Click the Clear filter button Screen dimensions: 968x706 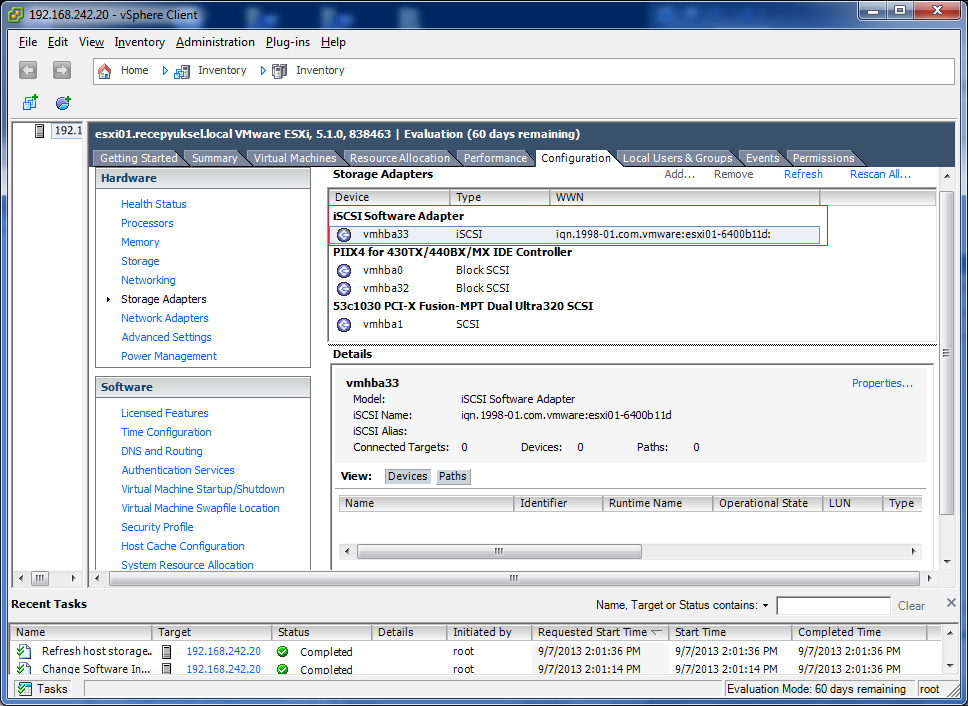click(x=911, y=606)
